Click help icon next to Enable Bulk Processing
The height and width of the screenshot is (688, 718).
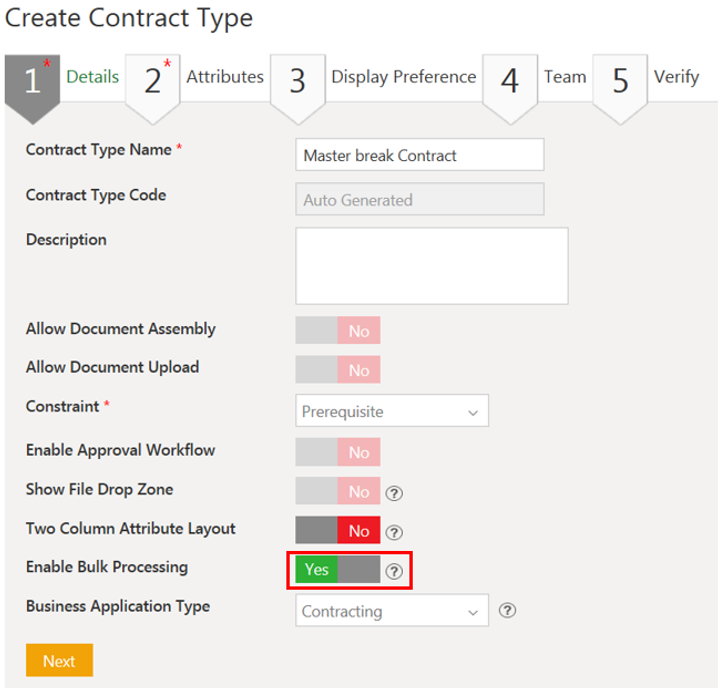pos(394,571)
